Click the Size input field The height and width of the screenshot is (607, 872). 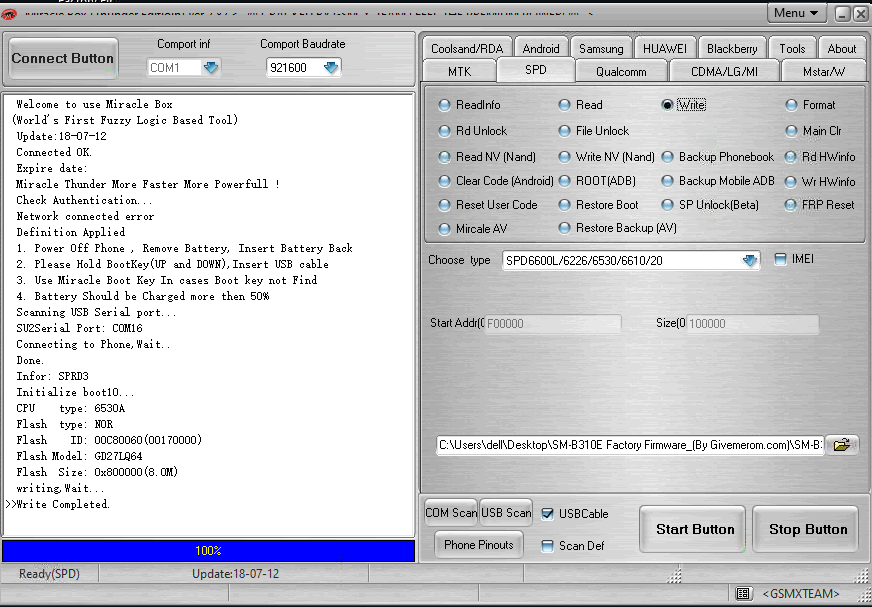coord(752,323)
